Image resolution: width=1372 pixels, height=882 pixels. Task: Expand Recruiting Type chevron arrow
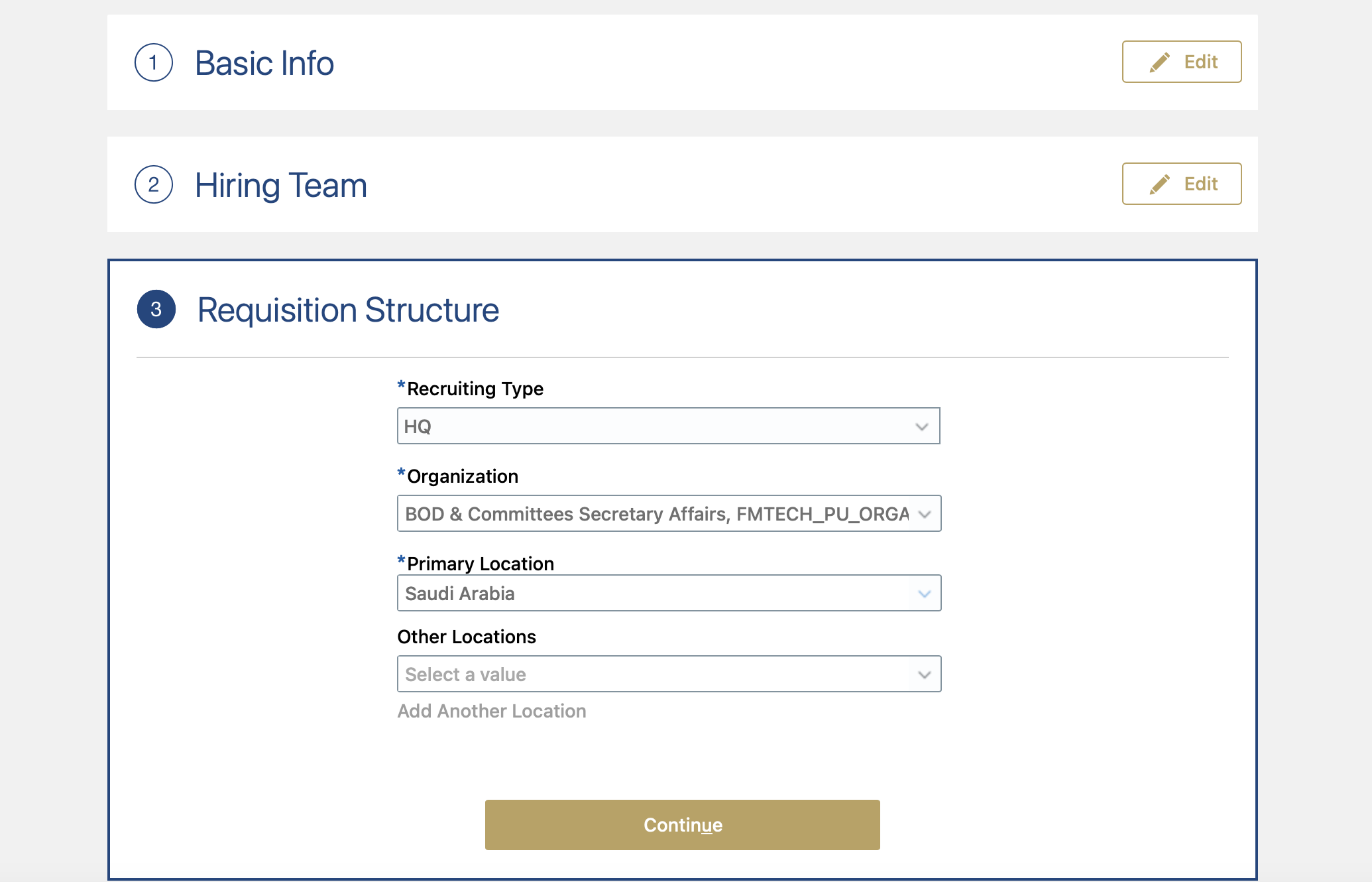(x=921, y=426)
